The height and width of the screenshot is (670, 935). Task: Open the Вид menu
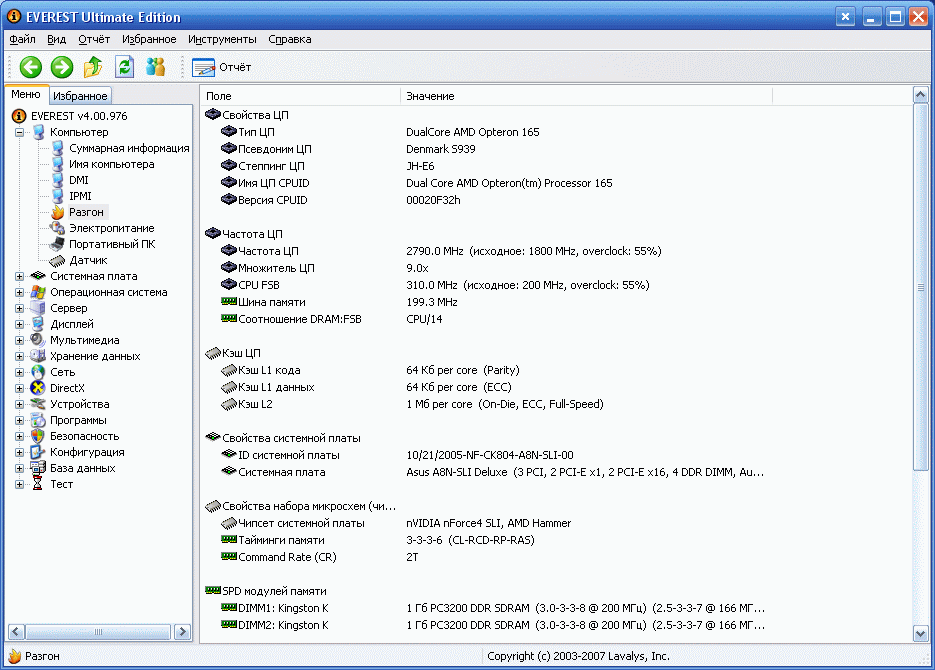coord(56,39)
